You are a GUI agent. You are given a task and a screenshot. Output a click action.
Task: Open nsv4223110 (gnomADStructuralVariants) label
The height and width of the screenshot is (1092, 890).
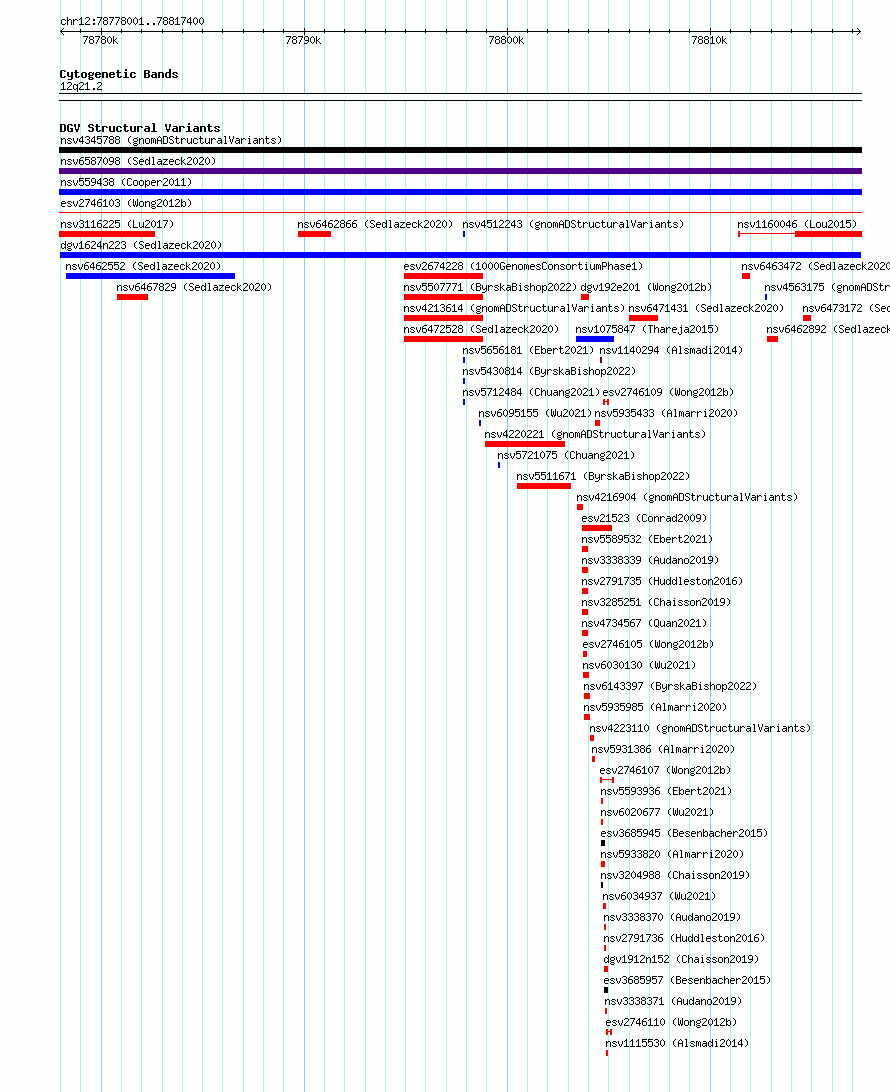(701, 728)
